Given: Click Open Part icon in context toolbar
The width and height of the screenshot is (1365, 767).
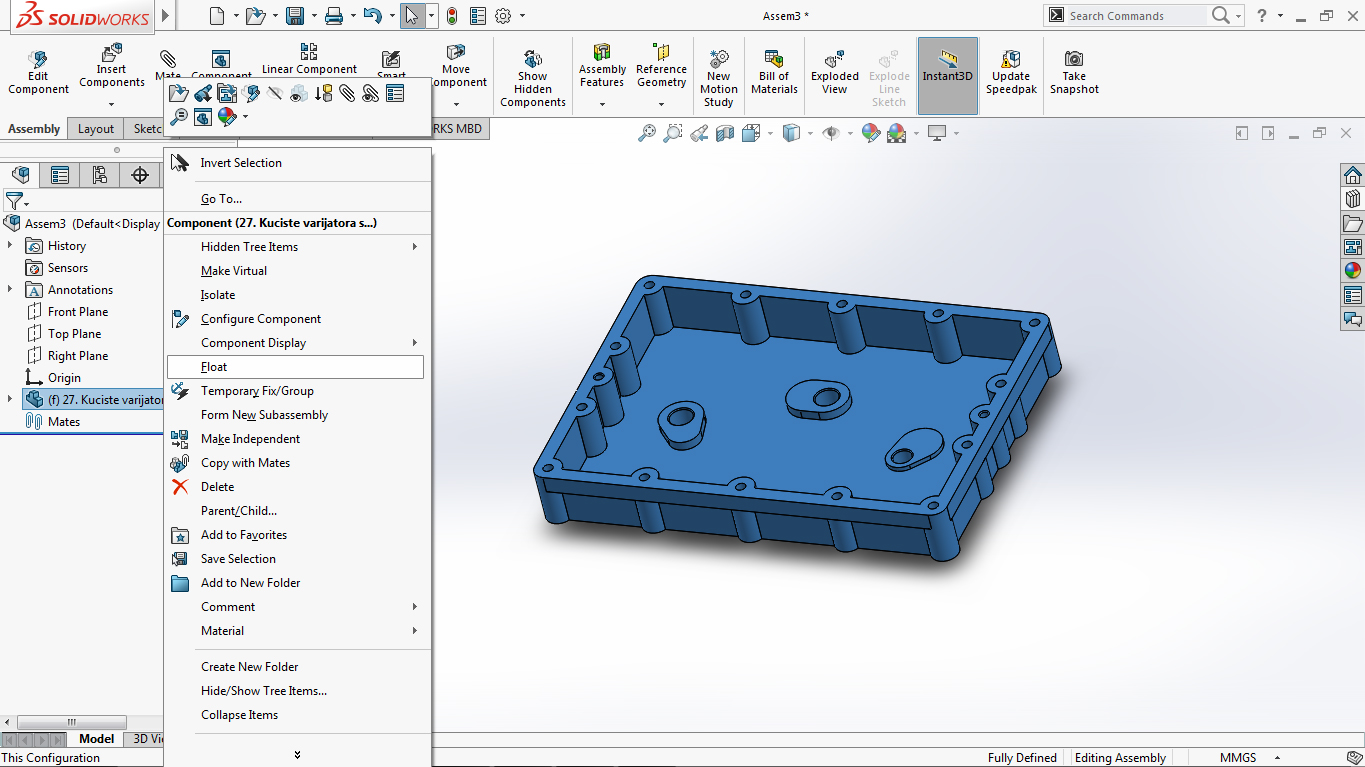Looking at the screenshot, I should (x=179, y=93).
